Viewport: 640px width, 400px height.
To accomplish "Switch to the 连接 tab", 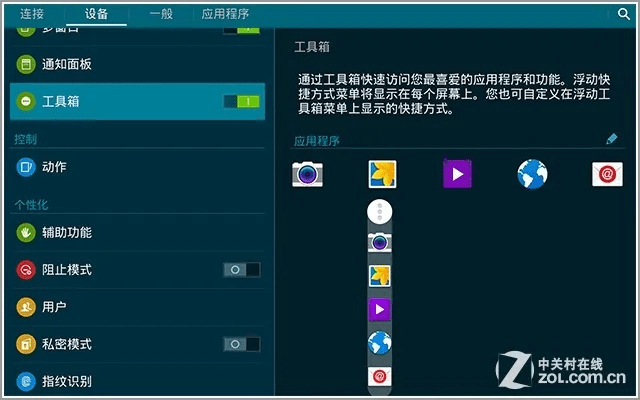I will [32, 14].
